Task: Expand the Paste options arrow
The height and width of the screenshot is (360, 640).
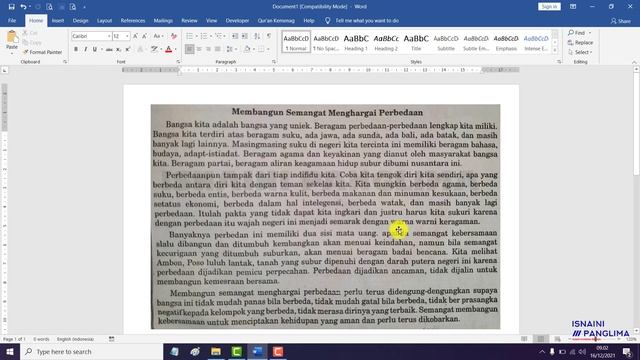Action: [x=12, y=53]
